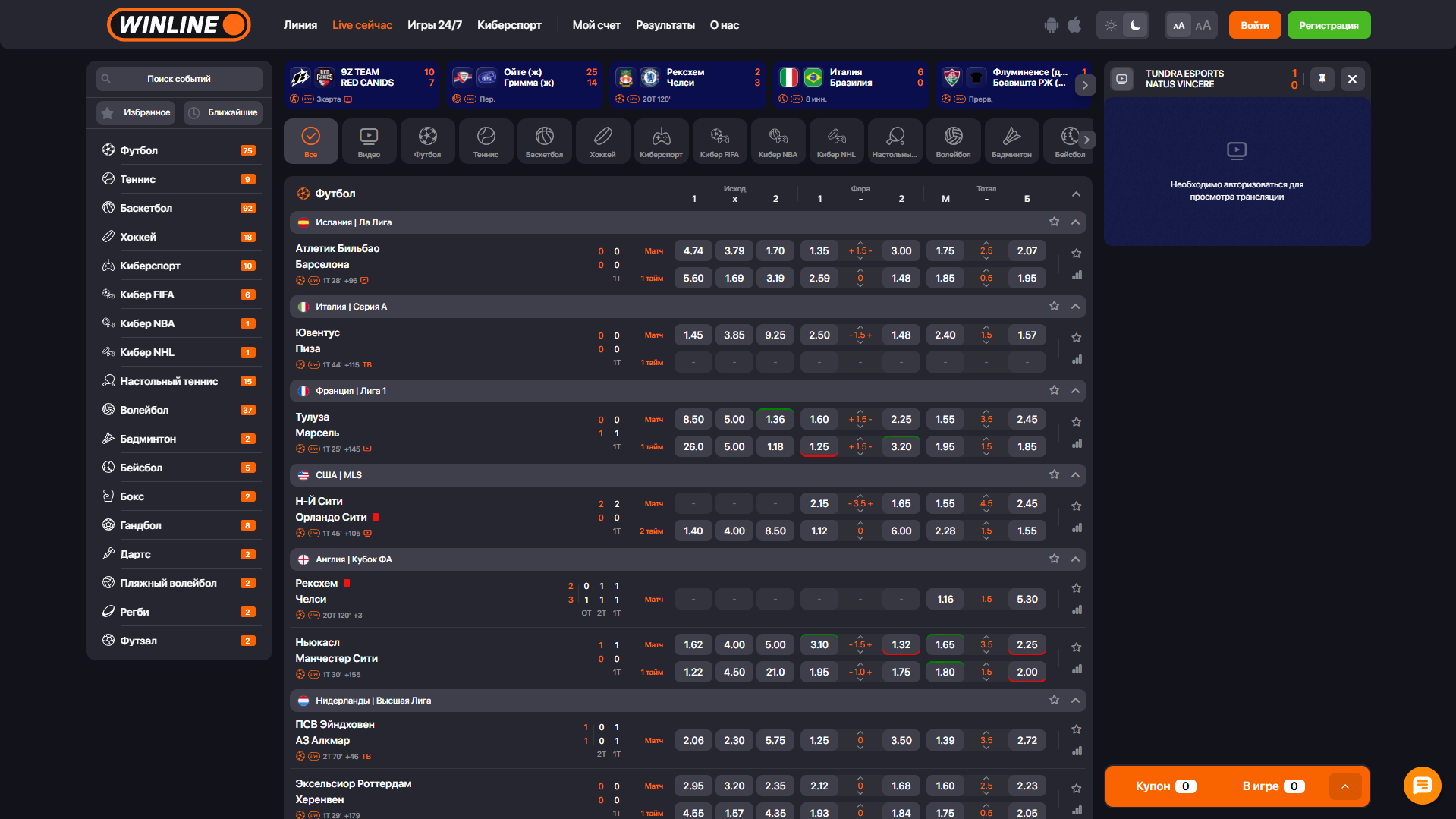Open Гандбол in the sidebar
This screenshot has width=1456, height=819.
(179, 525)
